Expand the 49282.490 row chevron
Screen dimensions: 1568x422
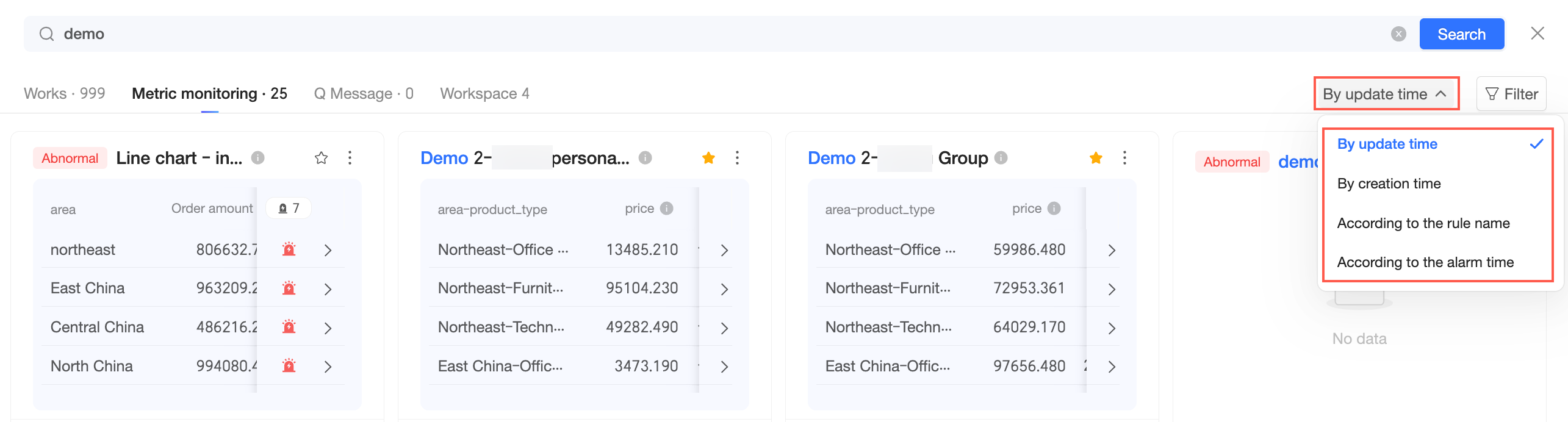[x=725, y=328]
